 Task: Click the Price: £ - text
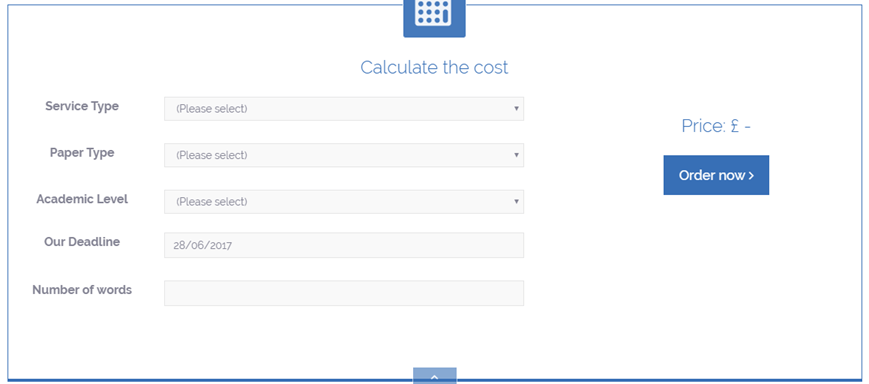point(716,126)
